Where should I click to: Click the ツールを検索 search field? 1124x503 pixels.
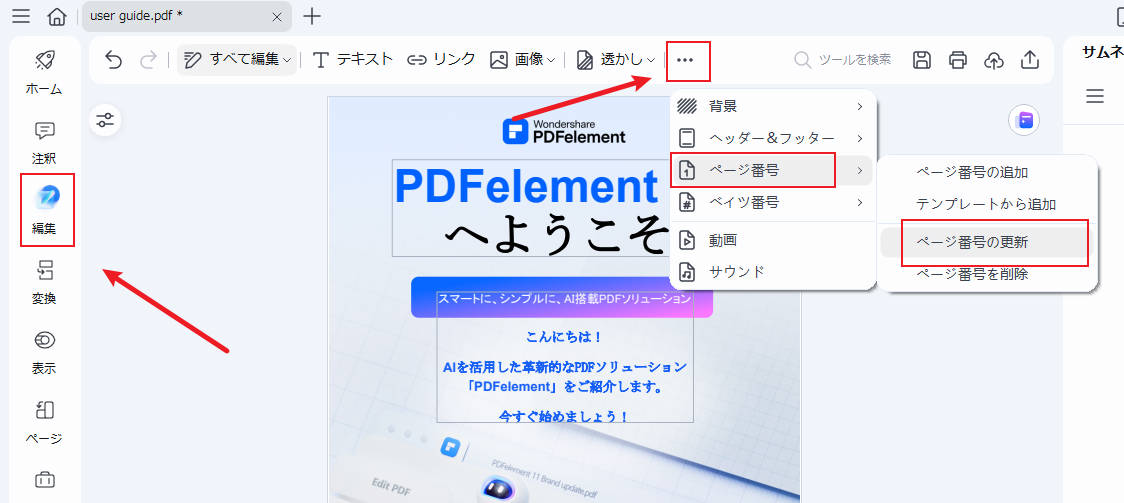point(844,59)
